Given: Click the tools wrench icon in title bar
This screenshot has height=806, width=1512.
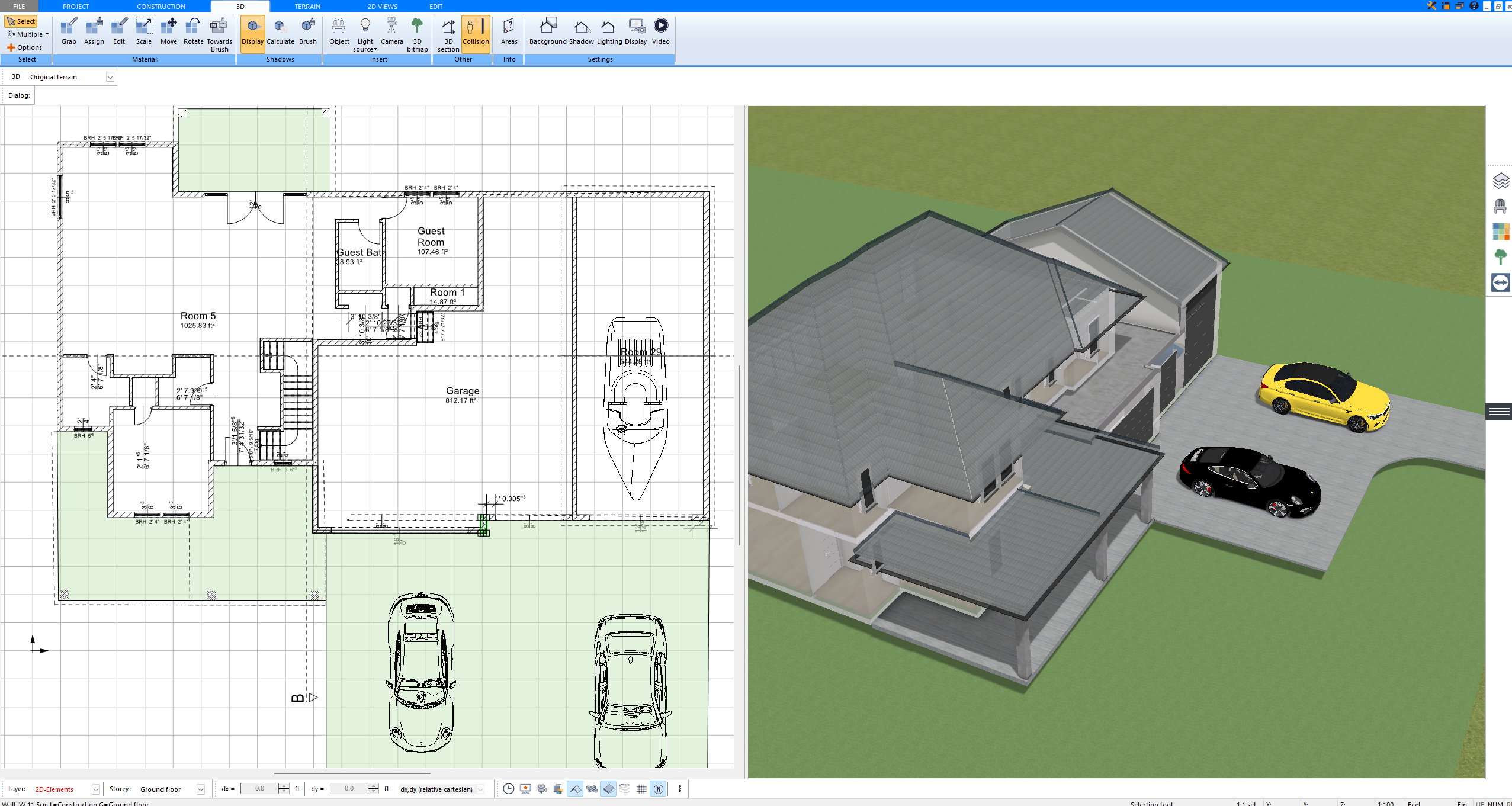Looking at the screenshot, I should [x=1431, y=6].
